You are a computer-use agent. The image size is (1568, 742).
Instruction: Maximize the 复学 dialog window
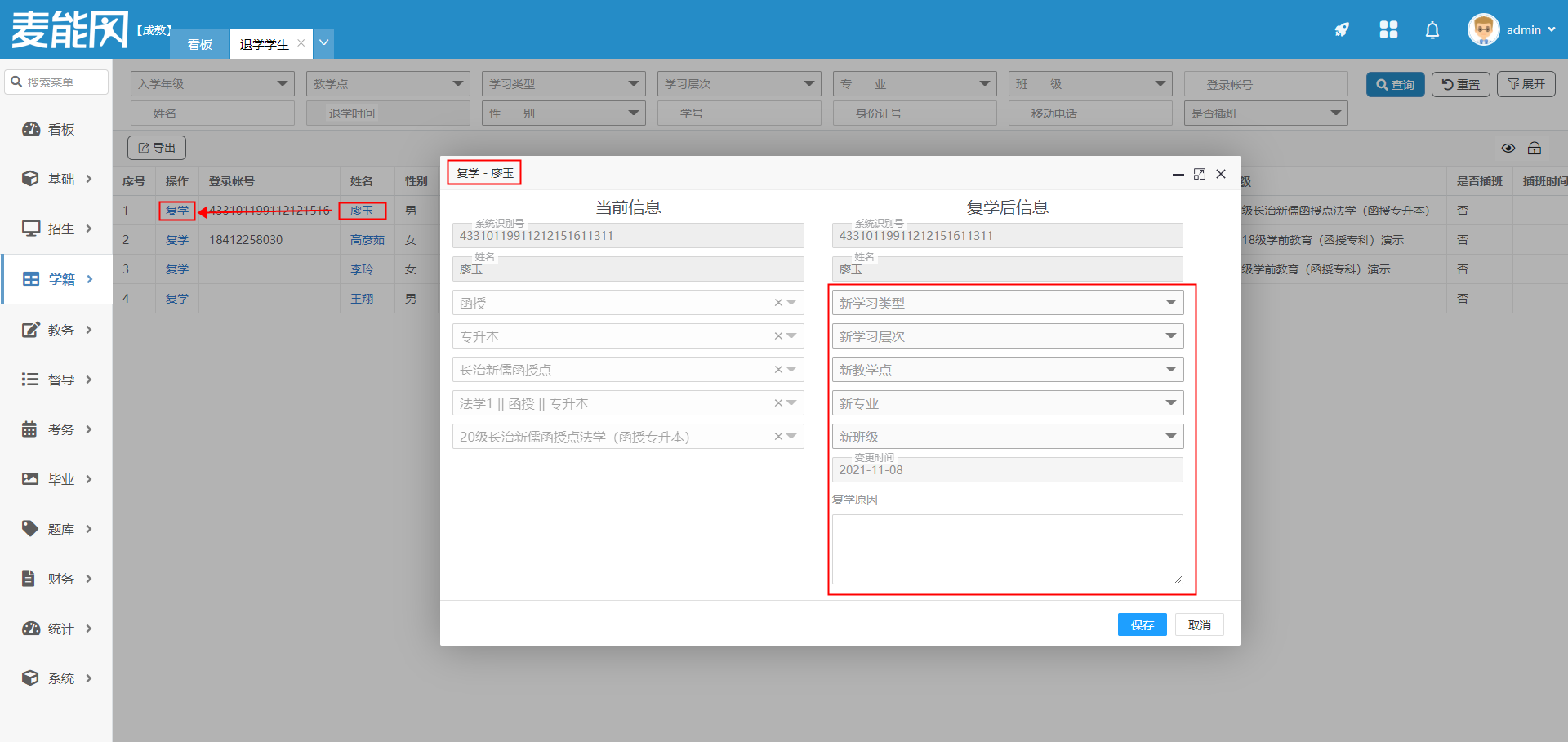click(1199, 174)
